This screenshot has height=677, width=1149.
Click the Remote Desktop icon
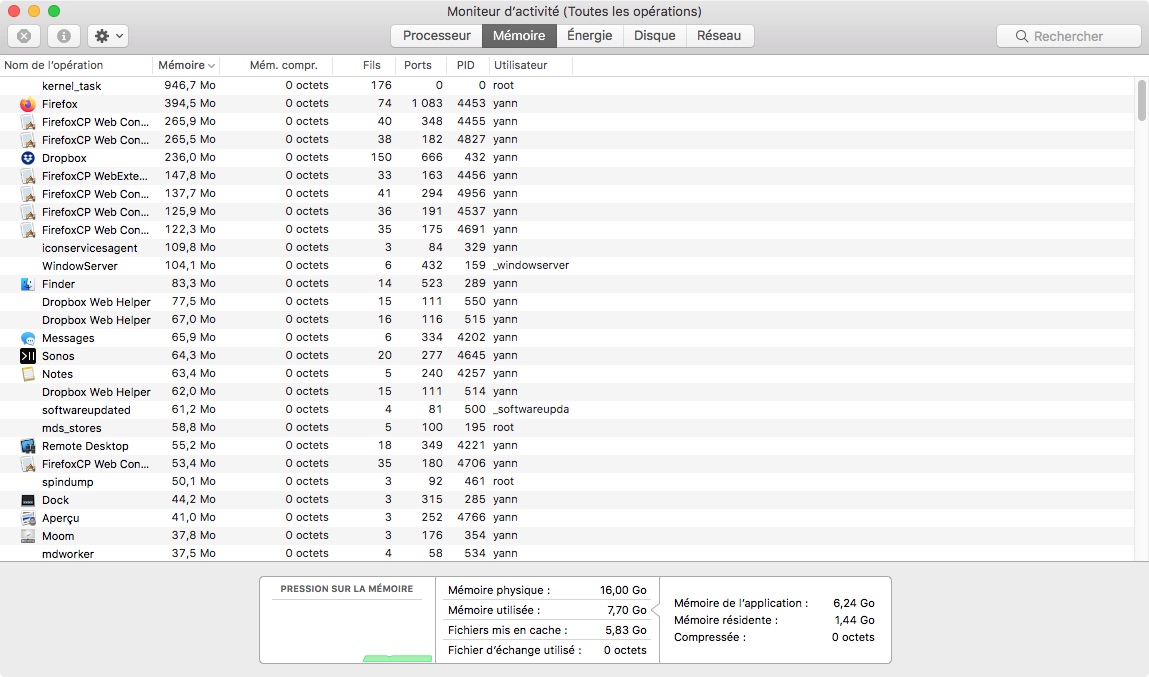(27, 446)
